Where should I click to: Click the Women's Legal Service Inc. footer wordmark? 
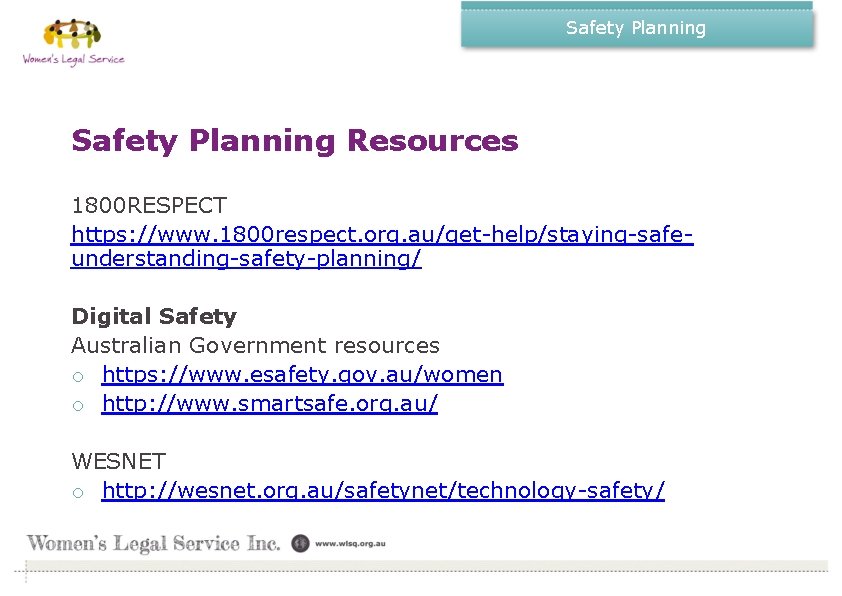pos(153,544)
